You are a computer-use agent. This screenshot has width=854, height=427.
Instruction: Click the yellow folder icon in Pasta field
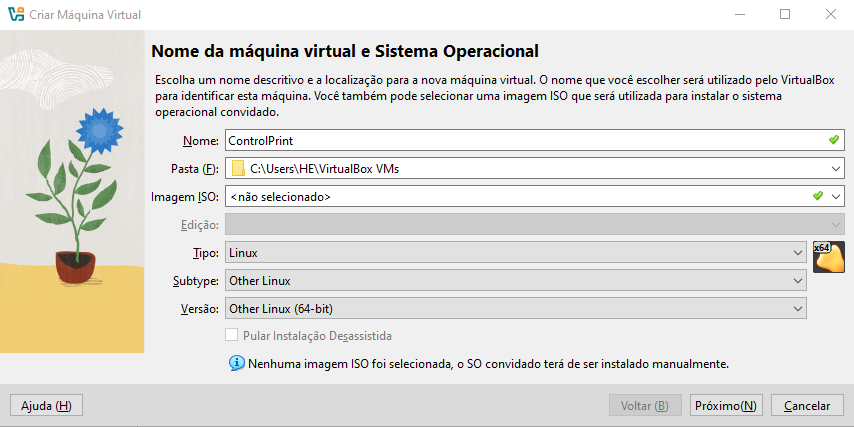click(x=238, y=168)
